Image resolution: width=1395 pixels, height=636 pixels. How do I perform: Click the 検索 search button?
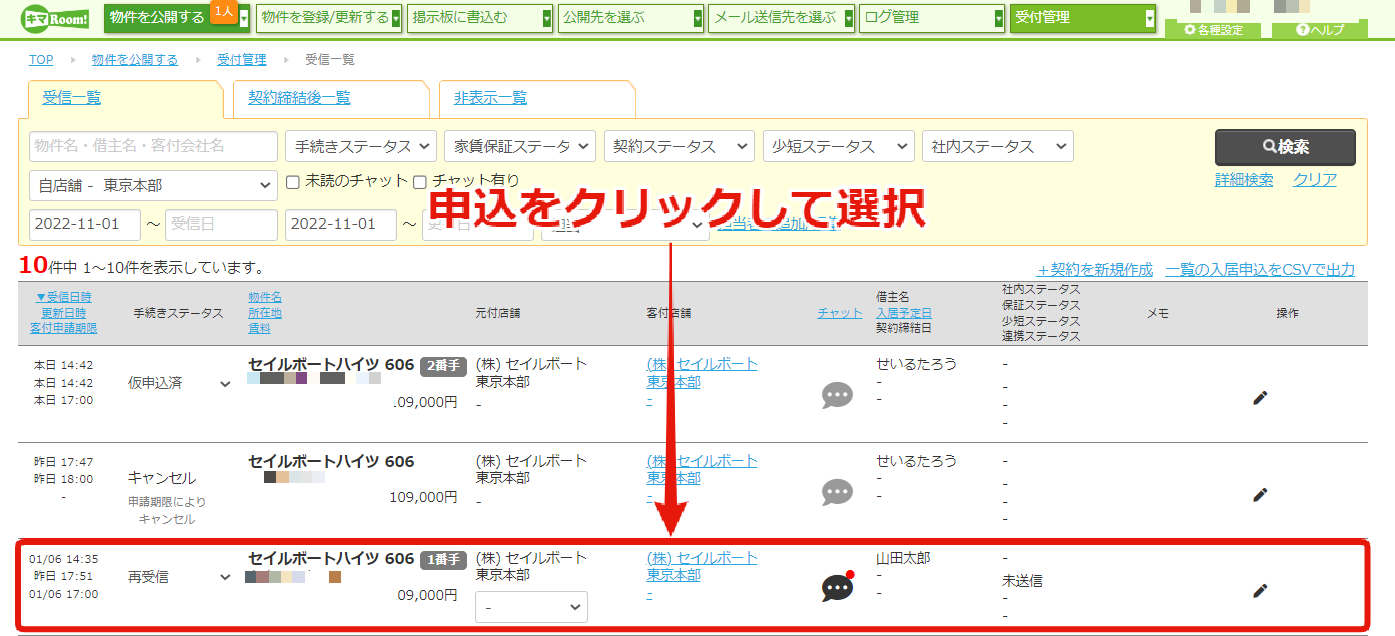tap(1285, 147)
